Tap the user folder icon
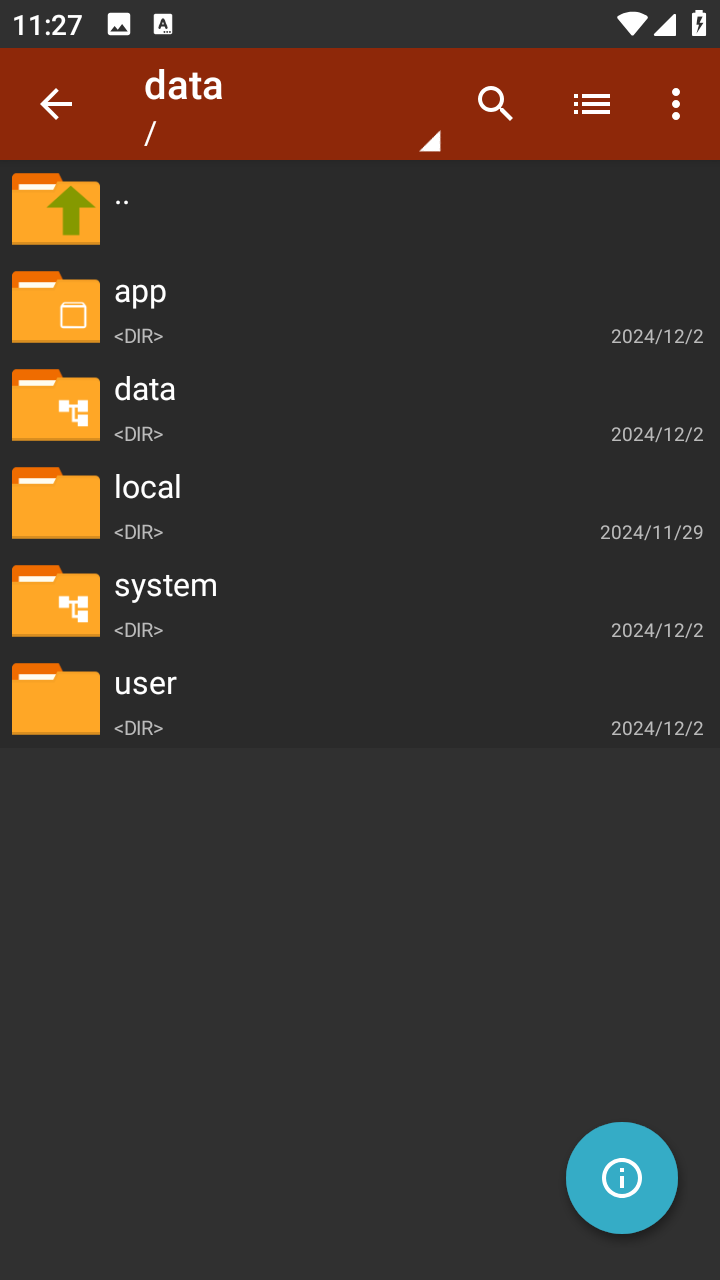The image size is (720, 1280). tap(56, 699)
